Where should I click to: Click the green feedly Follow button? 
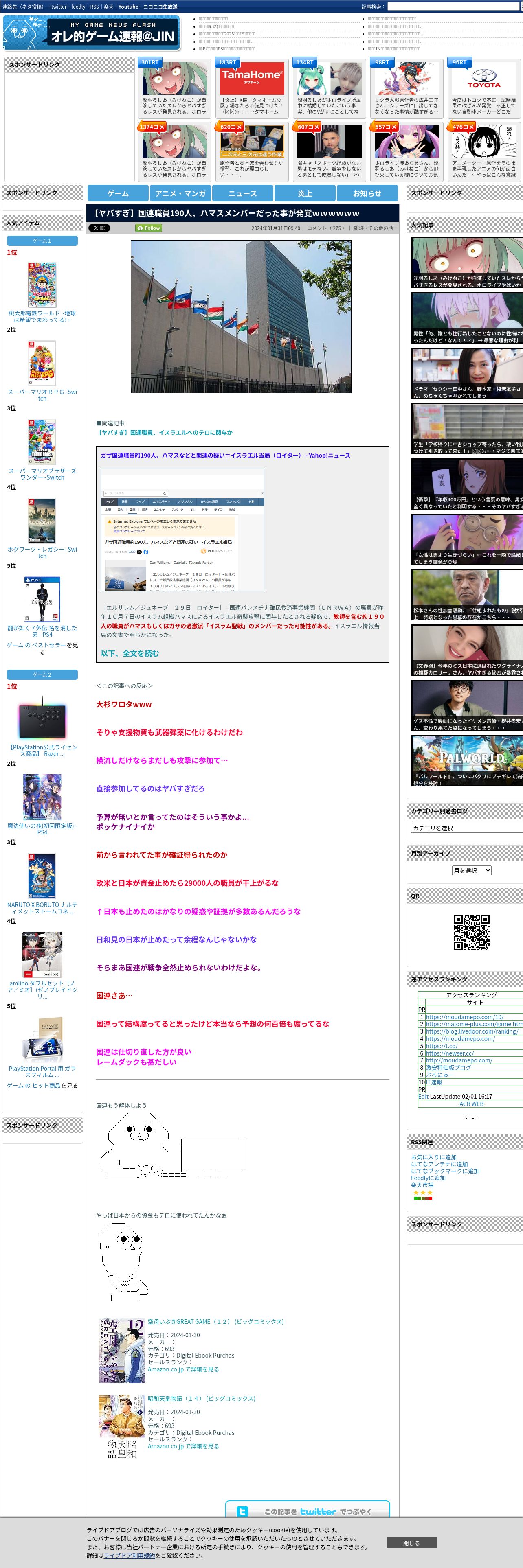(x=149, y=228)
